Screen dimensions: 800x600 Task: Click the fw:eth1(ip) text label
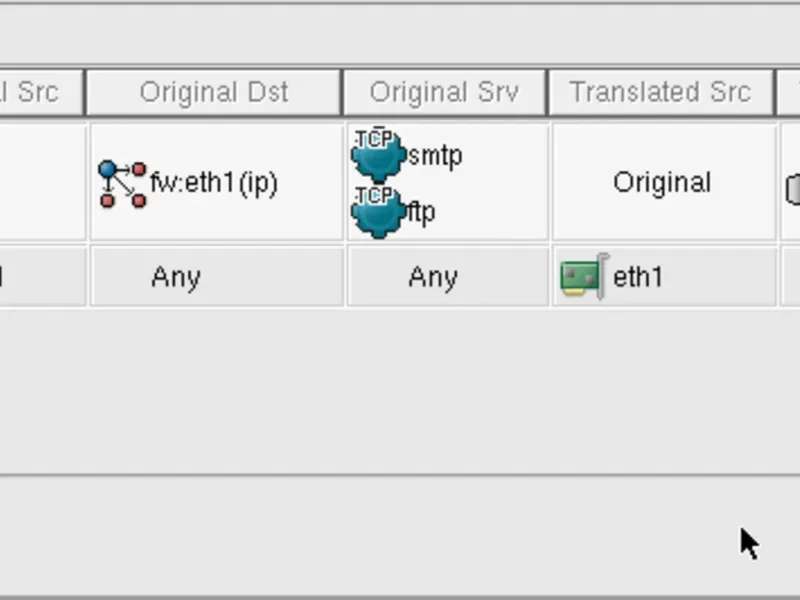click(x=214, y=183)
